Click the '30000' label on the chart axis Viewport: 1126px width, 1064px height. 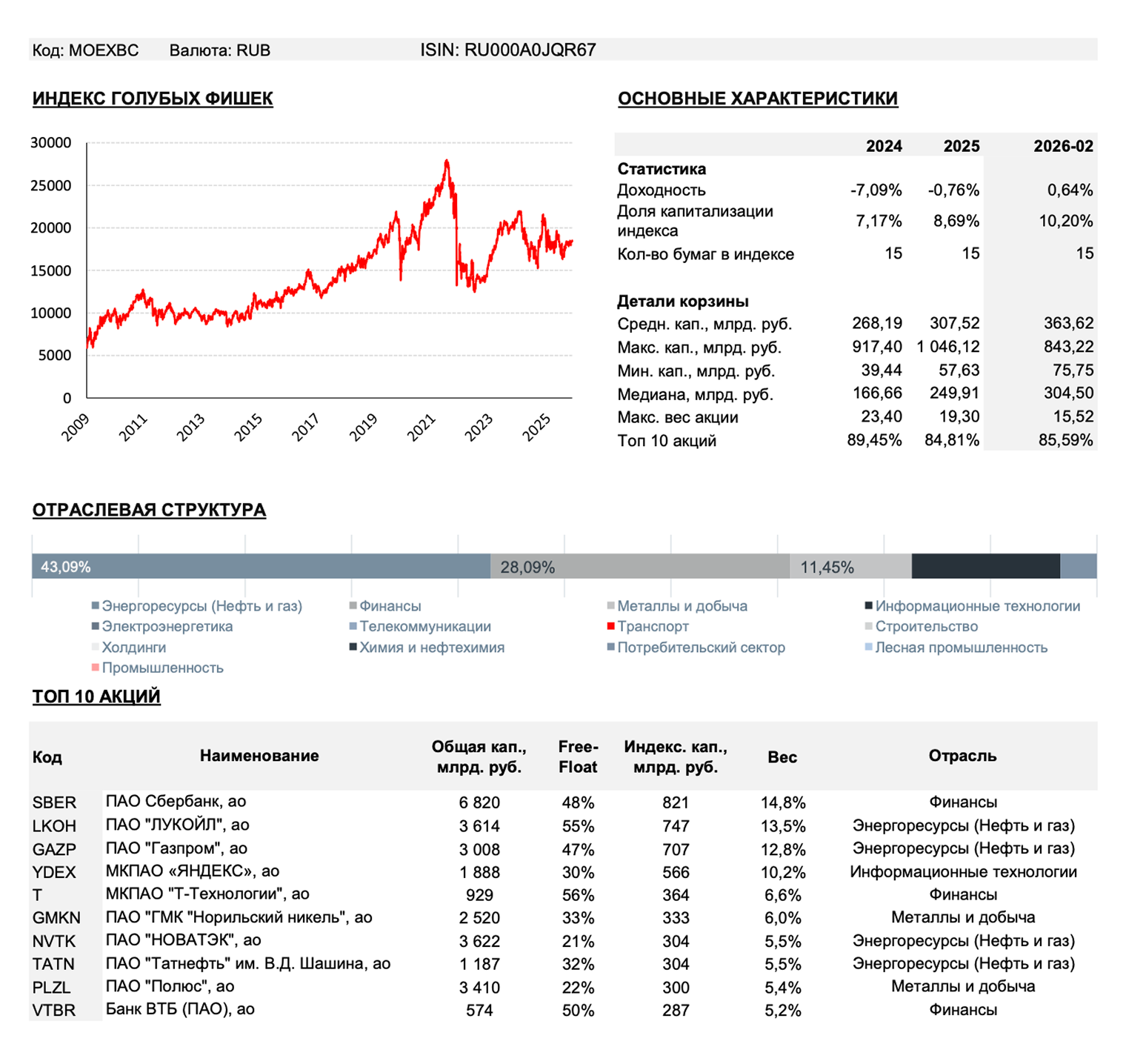coord(51,143)
